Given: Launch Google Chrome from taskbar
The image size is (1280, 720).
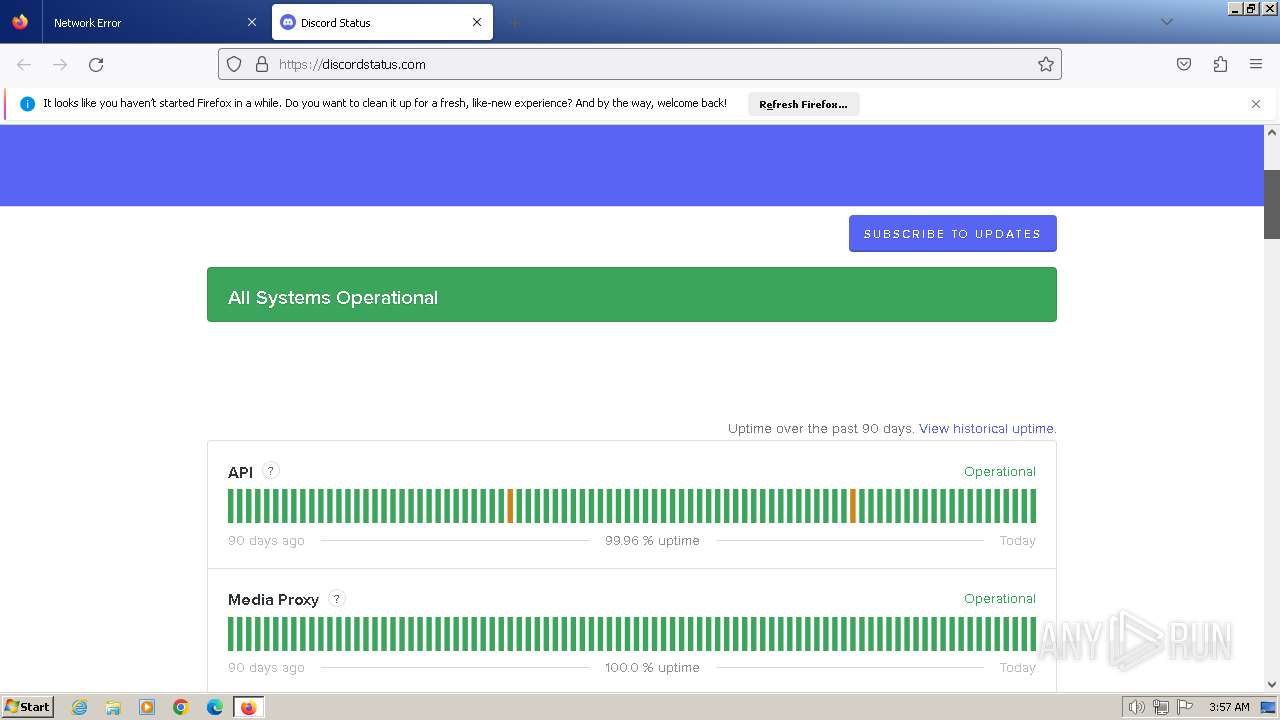Looking at the screenshot, I should pyautogui.click(x=181, y=707).
